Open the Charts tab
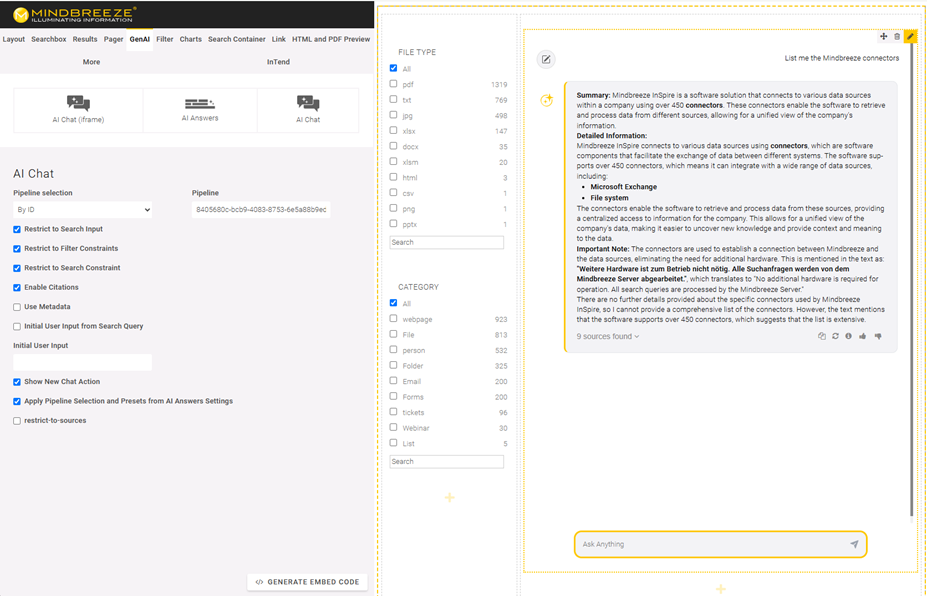Viewport: 927px width, 596px height. pyautogui.click(x=190, y=40)
